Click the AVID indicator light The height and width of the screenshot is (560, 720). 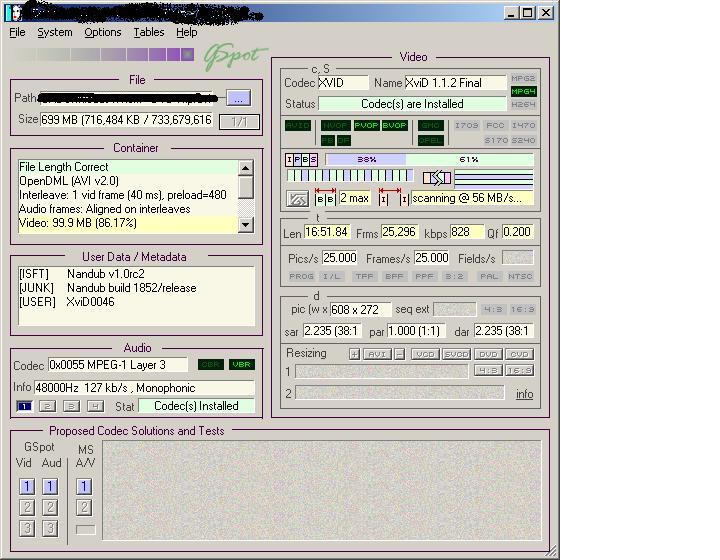[x=298, y=125]
